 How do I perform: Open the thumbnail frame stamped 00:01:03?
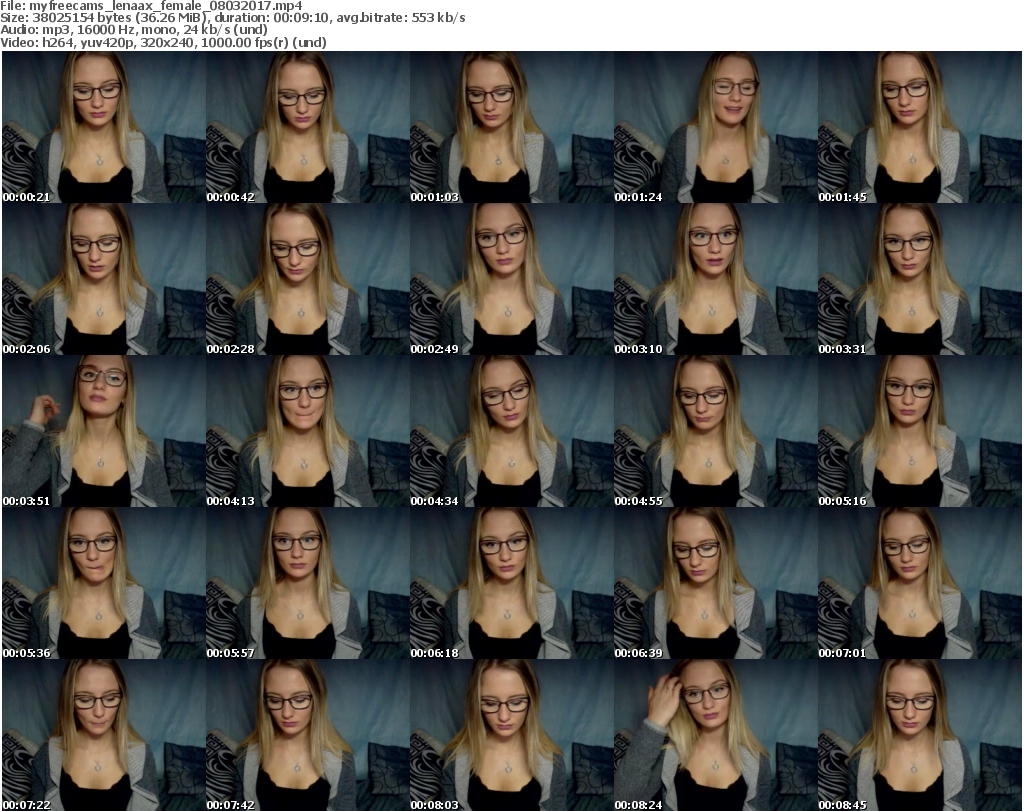click(512, 127)
